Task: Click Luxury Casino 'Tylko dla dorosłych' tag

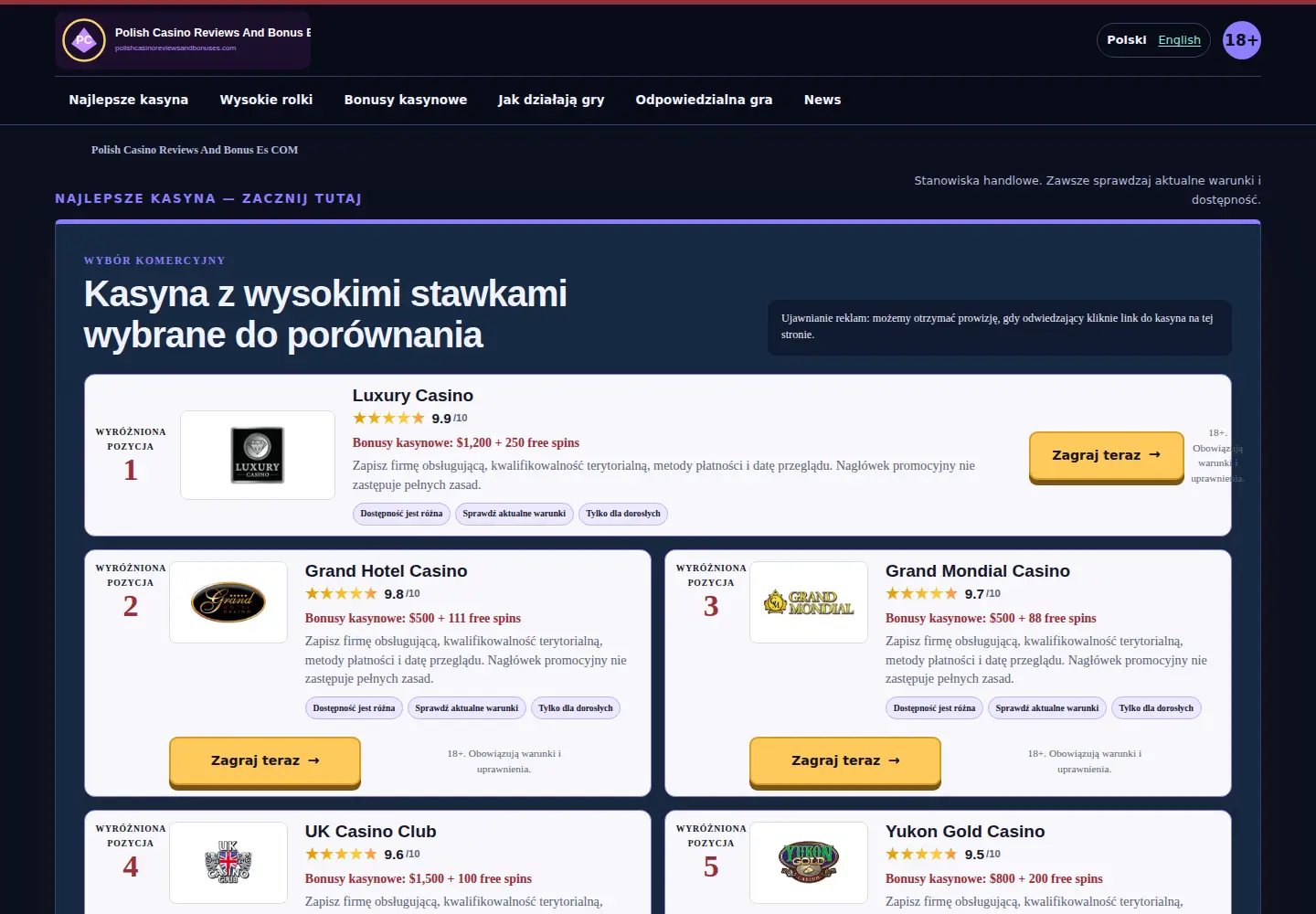Action: pos(623,514)
